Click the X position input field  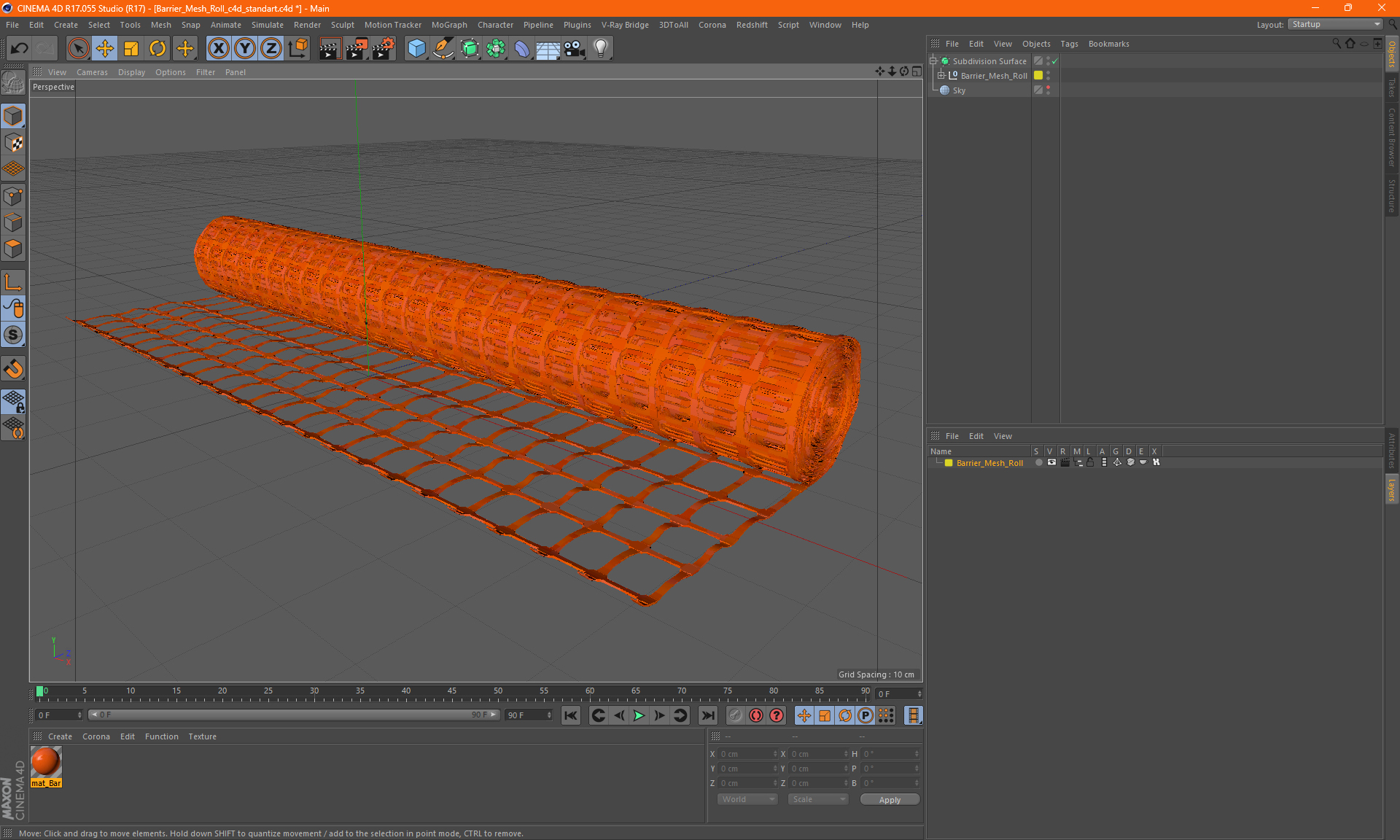(747, 754)
